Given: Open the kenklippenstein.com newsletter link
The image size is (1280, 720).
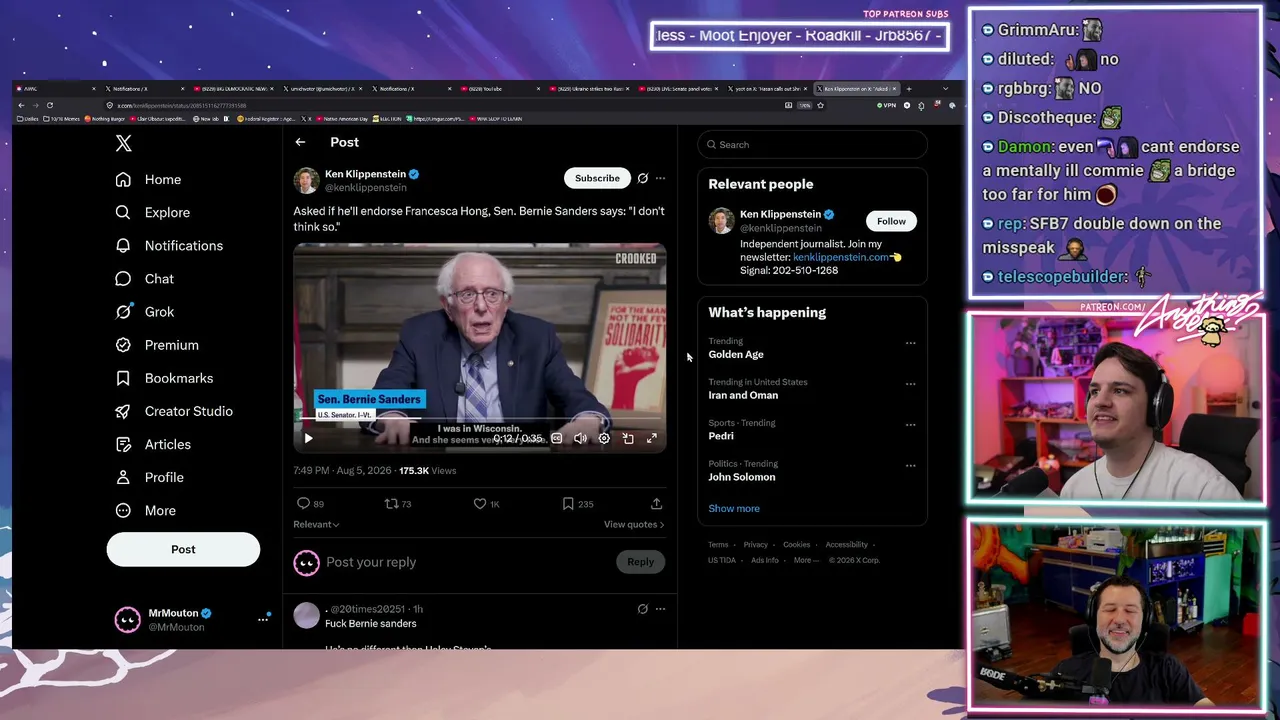Looking at the screenshot, I should coord(841,257).
